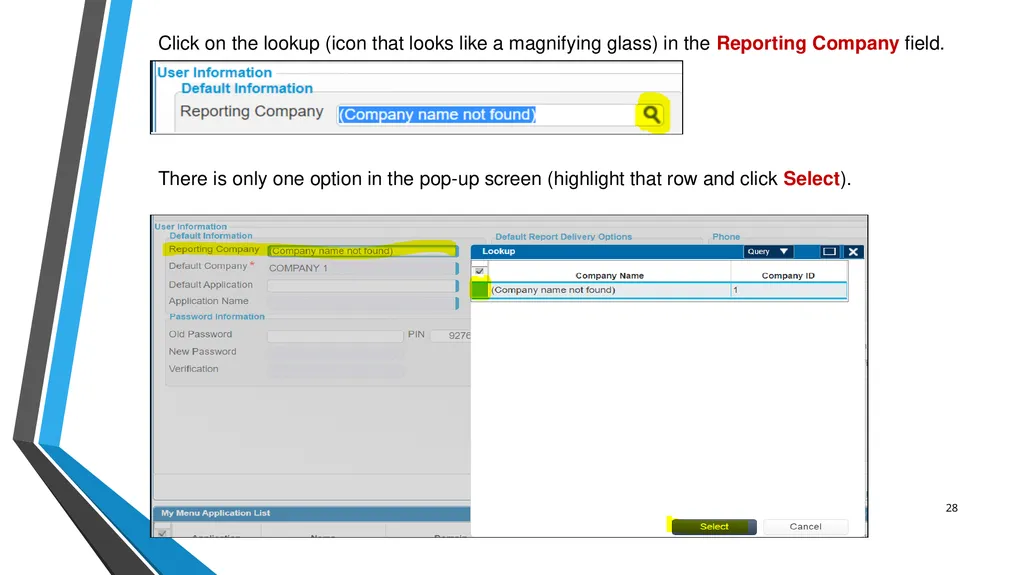The width and height of the screenshot is (1024, 575).
Task: Select the green row marker in Lookup
Action: 480,289
